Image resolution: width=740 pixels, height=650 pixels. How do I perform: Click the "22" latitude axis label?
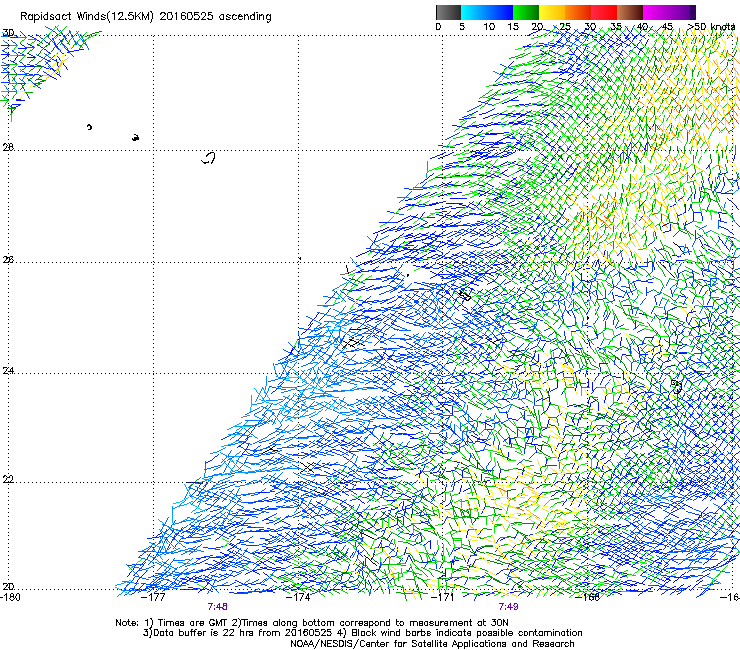point(8,480)
